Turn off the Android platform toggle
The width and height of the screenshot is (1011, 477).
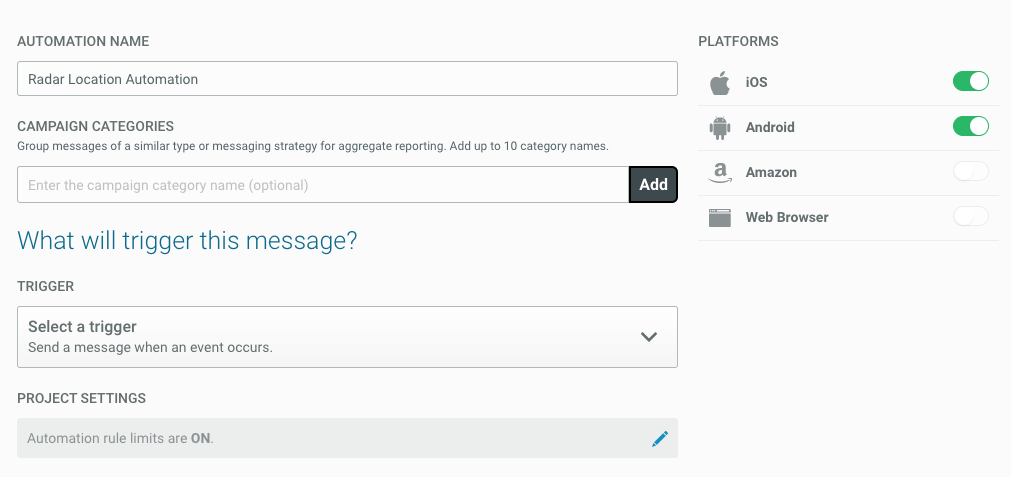(970, 127)
